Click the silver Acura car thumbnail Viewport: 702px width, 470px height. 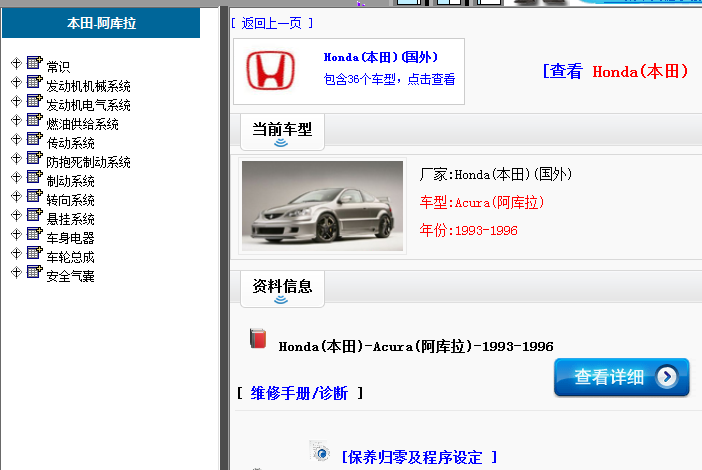click(322, 206)
